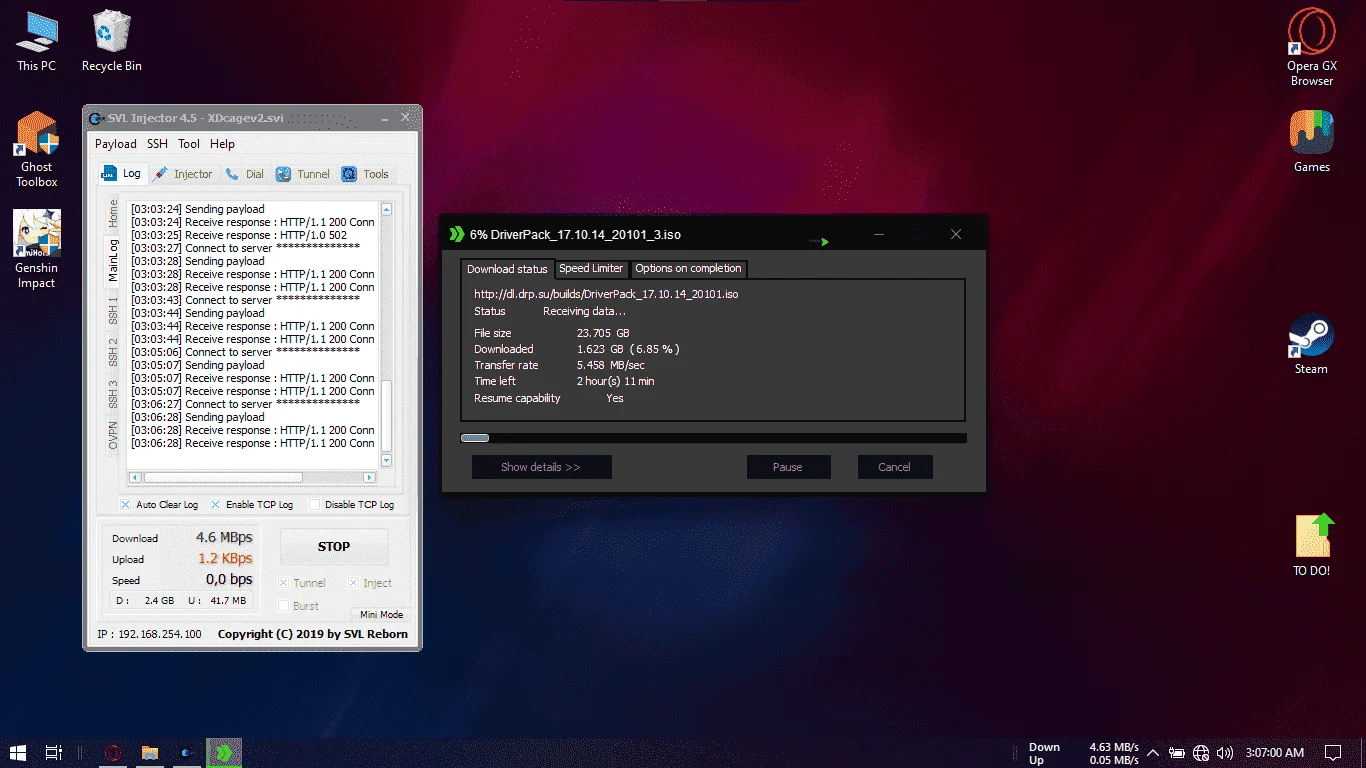
Task: Show hidden tray icons chevron
Action: pos(1153,752)
